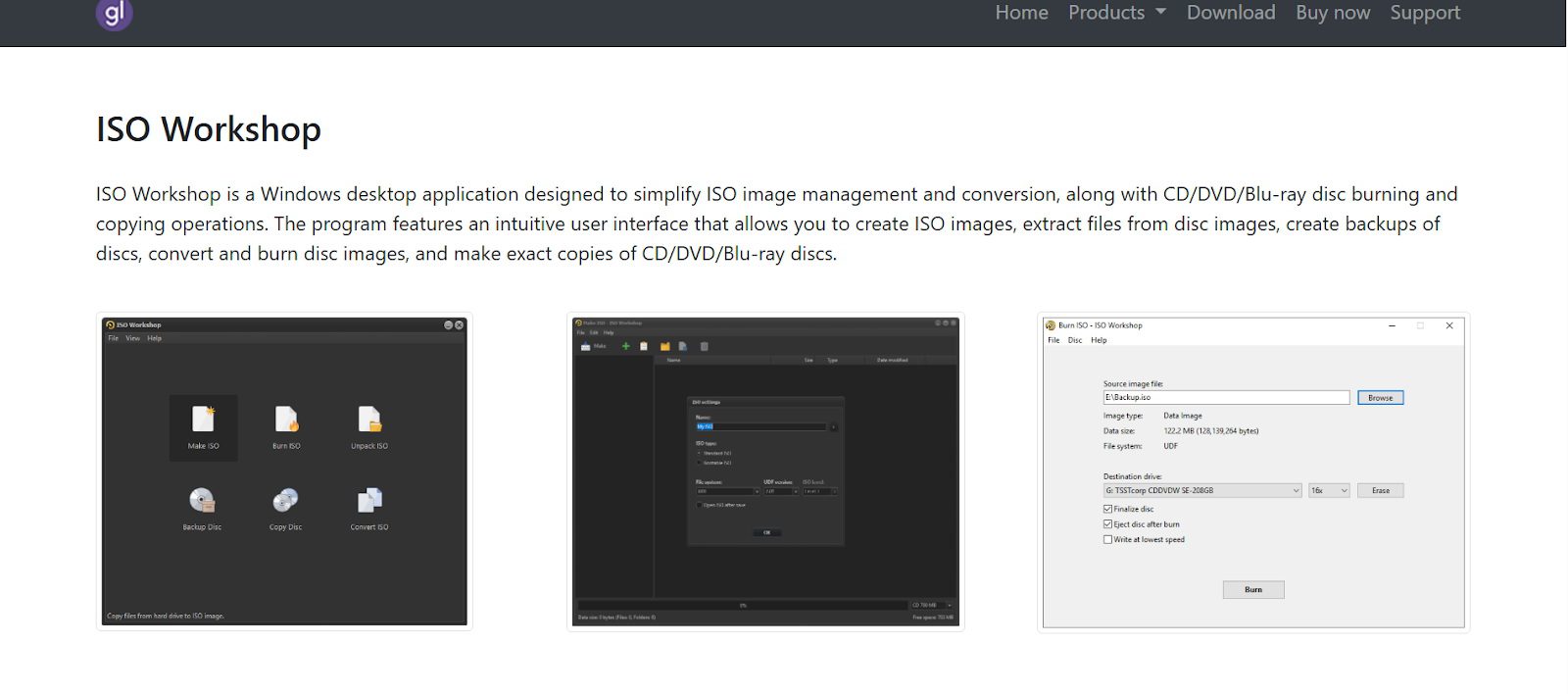
Task: Enable Write at lowest speed
Action: click(1107, 539)
